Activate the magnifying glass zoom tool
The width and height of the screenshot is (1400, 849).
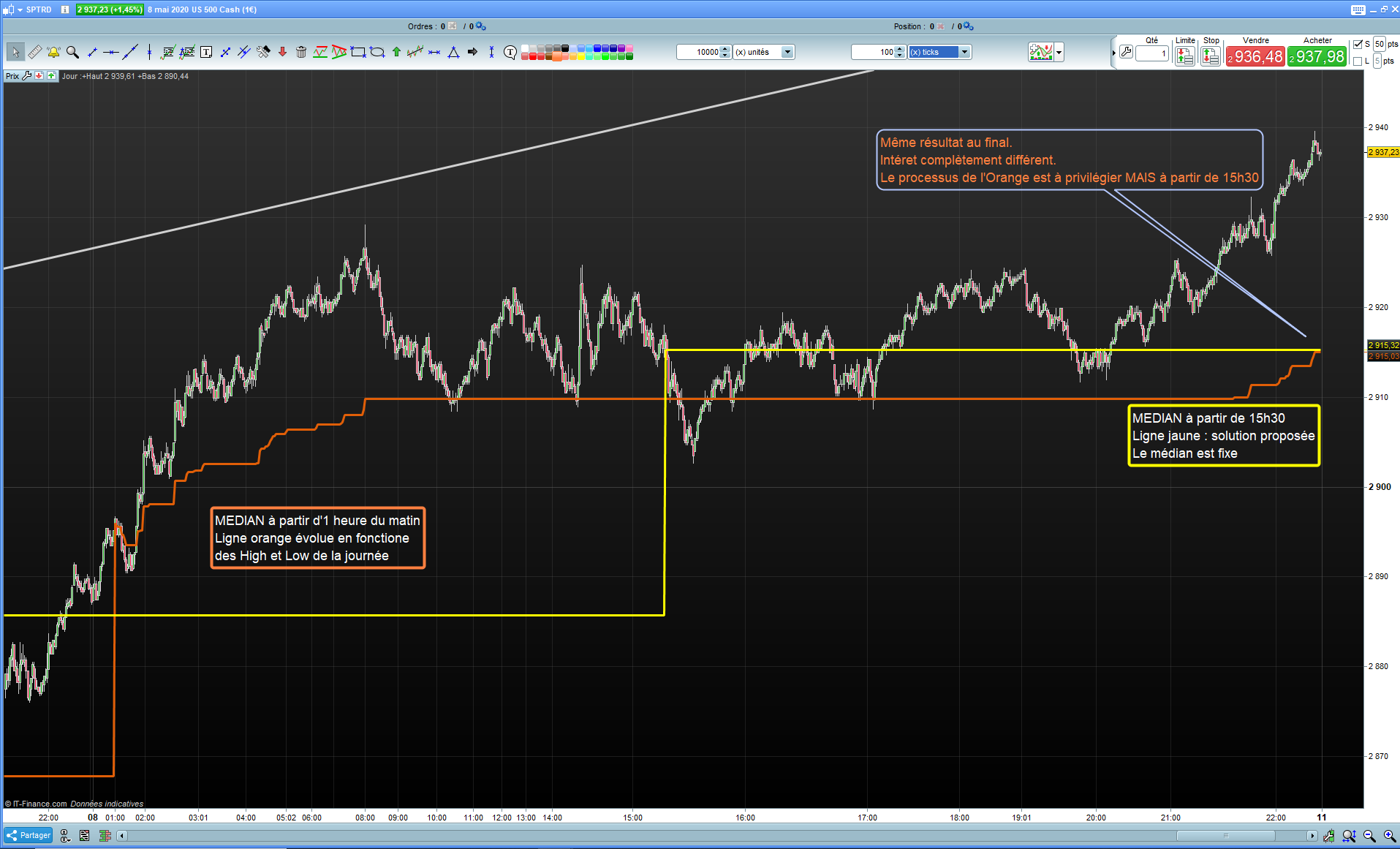tap(72, 52)
